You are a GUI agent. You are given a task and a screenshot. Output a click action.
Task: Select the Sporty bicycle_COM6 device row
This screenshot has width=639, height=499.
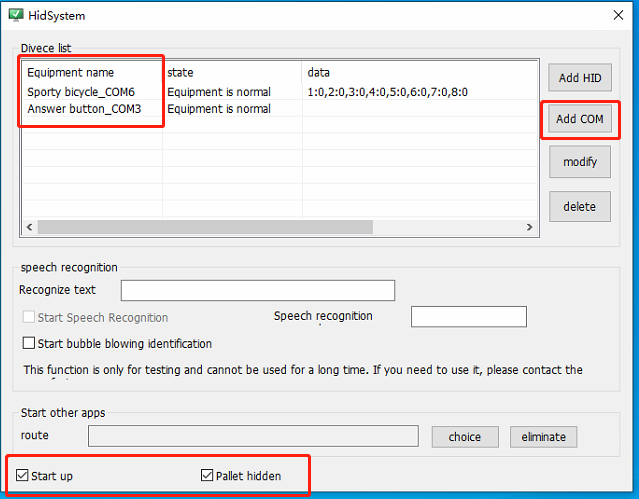(x=81, y=92)
